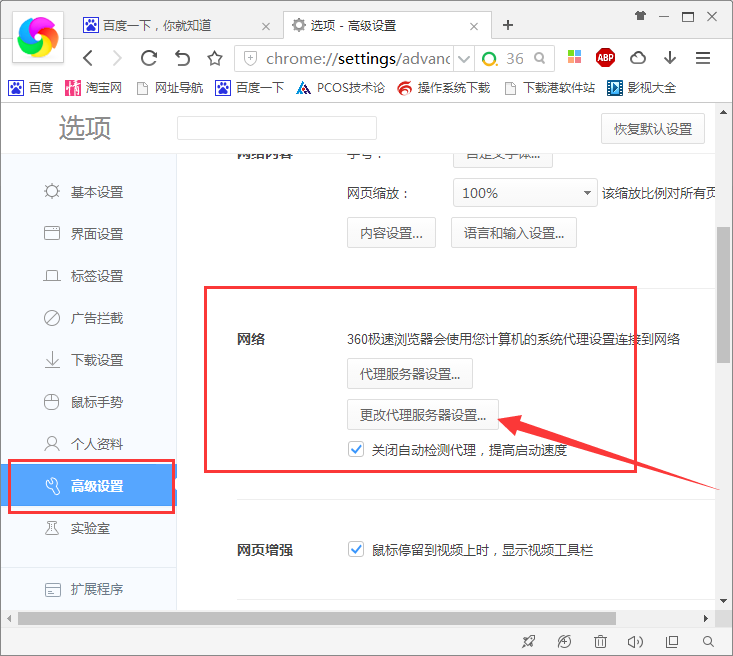This screenshot has width=733, height=656.
Task: Select 高级设置 in sidebar
Action: click(x=89, y=486)
